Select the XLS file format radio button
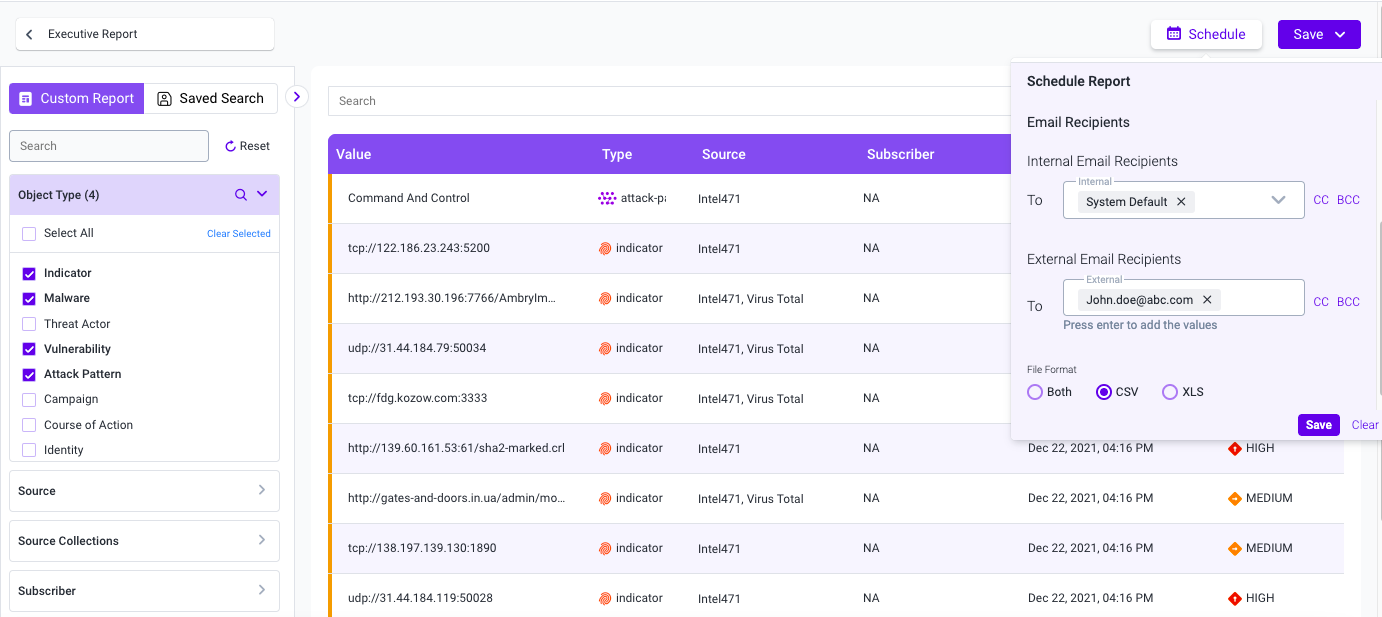The image size is (1382, 617). pyautogui.click(x=1169, y=392)
